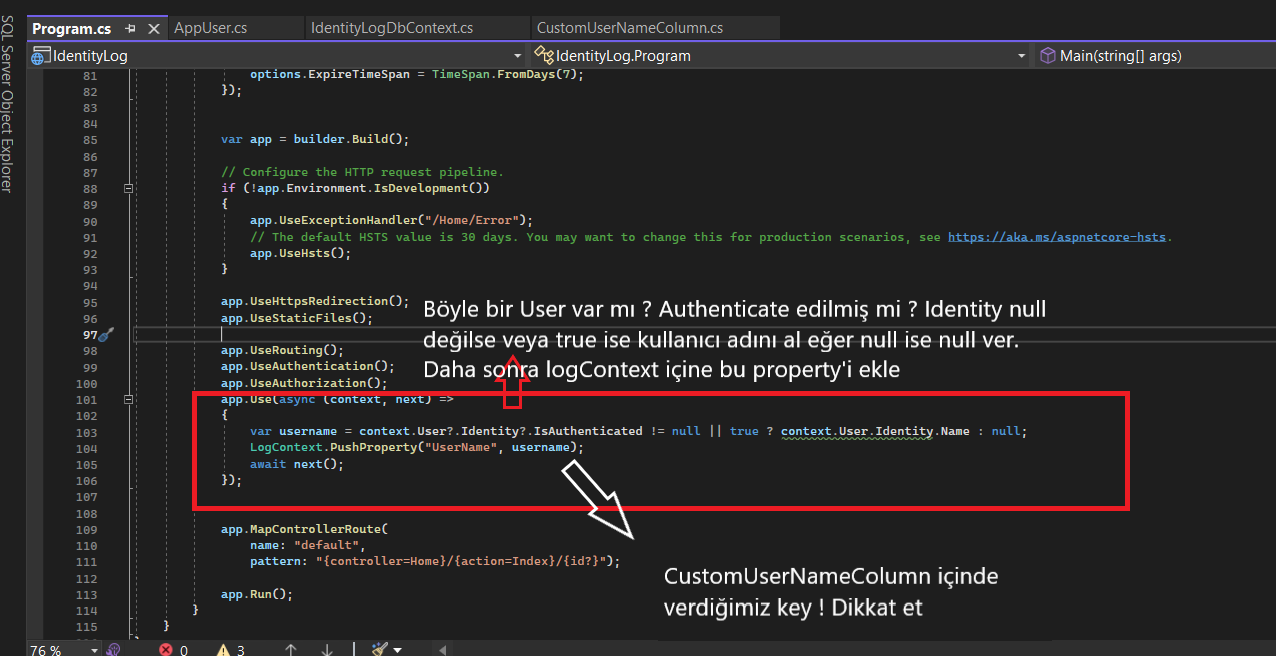Click the pin icon on the Program.cs tab
This screenshot has height=656, width=1276.
(130, 28)
